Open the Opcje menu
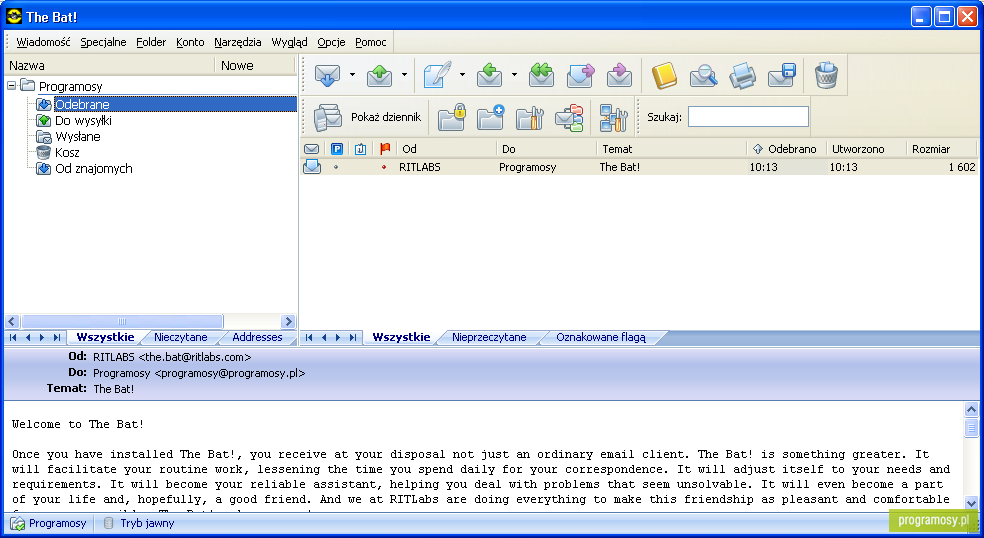Screen dimensions: 984x538 click(331, 42)
